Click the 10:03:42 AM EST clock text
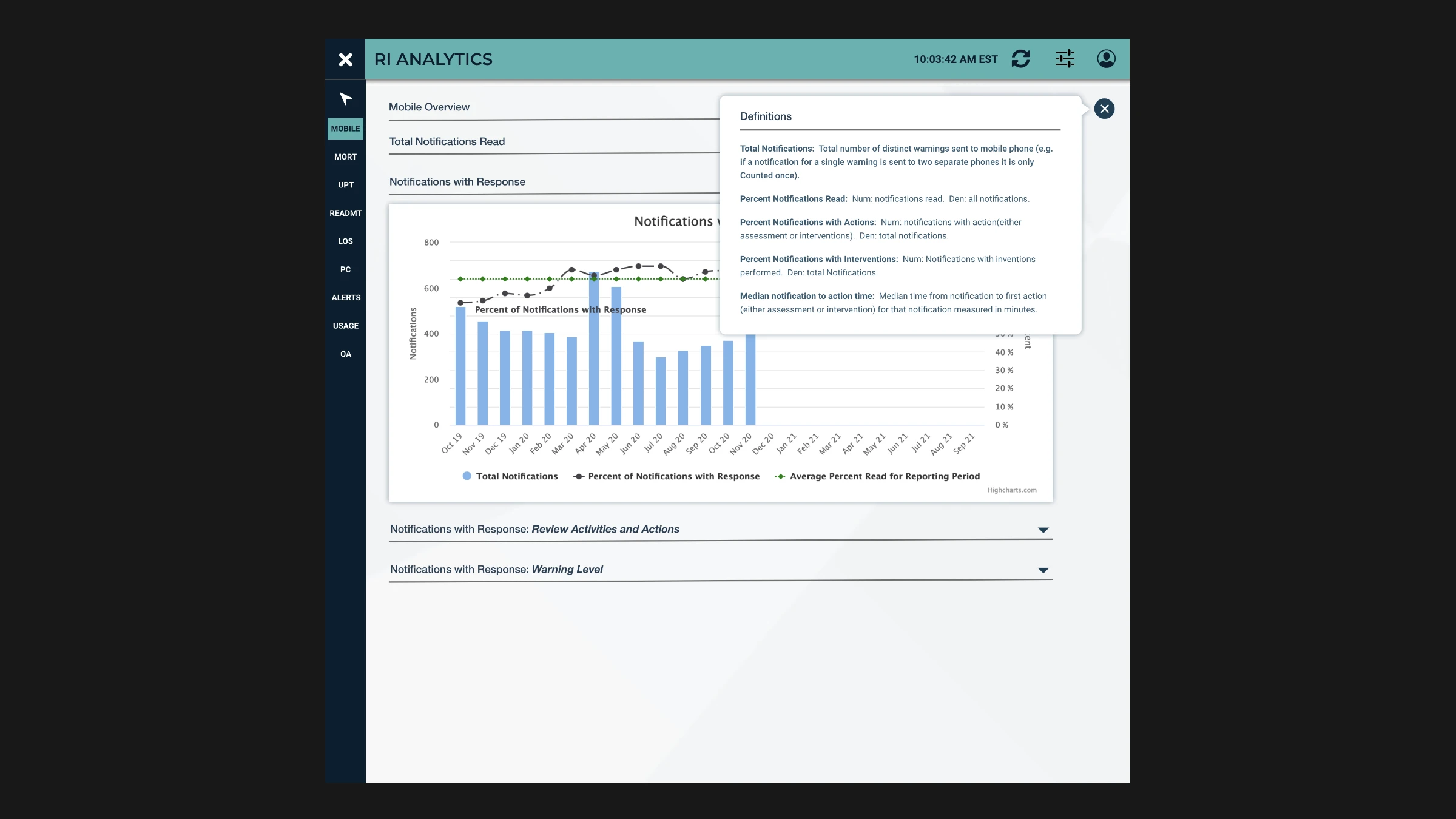The image size is (1456, 819). coord(955,59)
